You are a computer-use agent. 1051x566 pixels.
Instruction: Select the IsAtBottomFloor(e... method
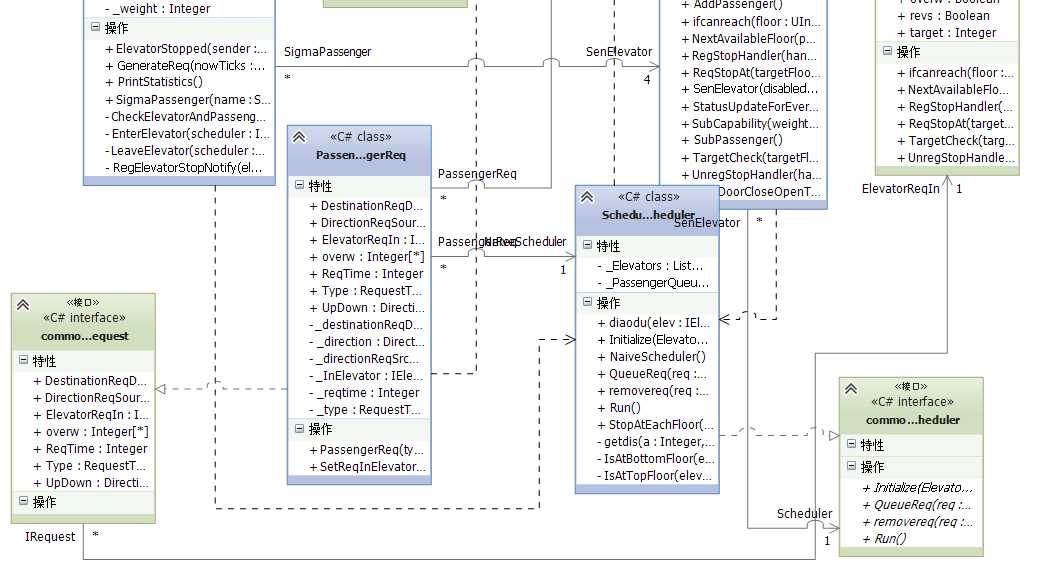pos(656,459)
